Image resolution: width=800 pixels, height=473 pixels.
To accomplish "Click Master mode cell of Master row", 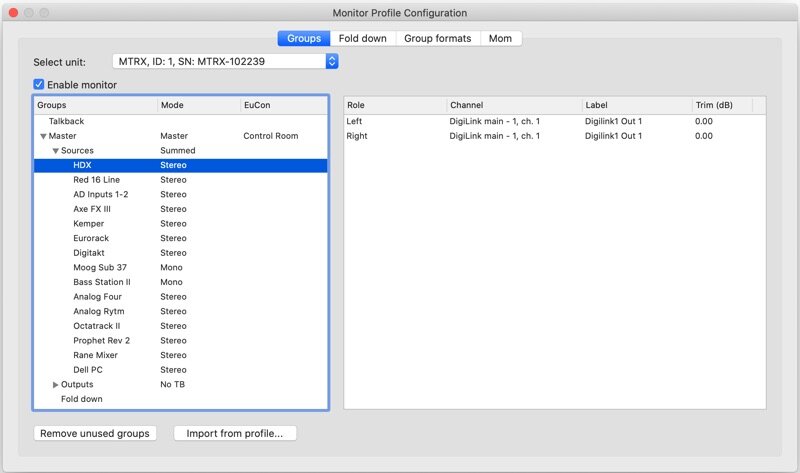I will pyautogui.click(x=174, y=136).
